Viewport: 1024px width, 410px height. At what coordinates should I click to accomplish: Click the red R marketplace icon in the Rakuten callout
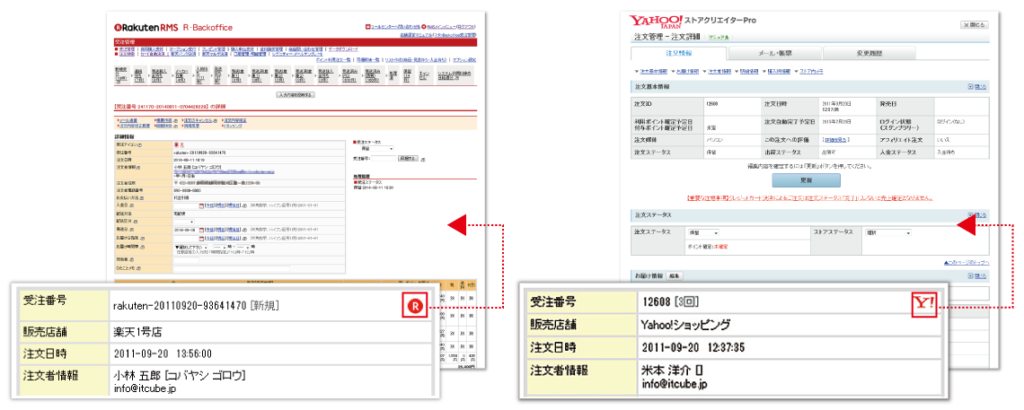pyautogui.click(x=415, y=306)
